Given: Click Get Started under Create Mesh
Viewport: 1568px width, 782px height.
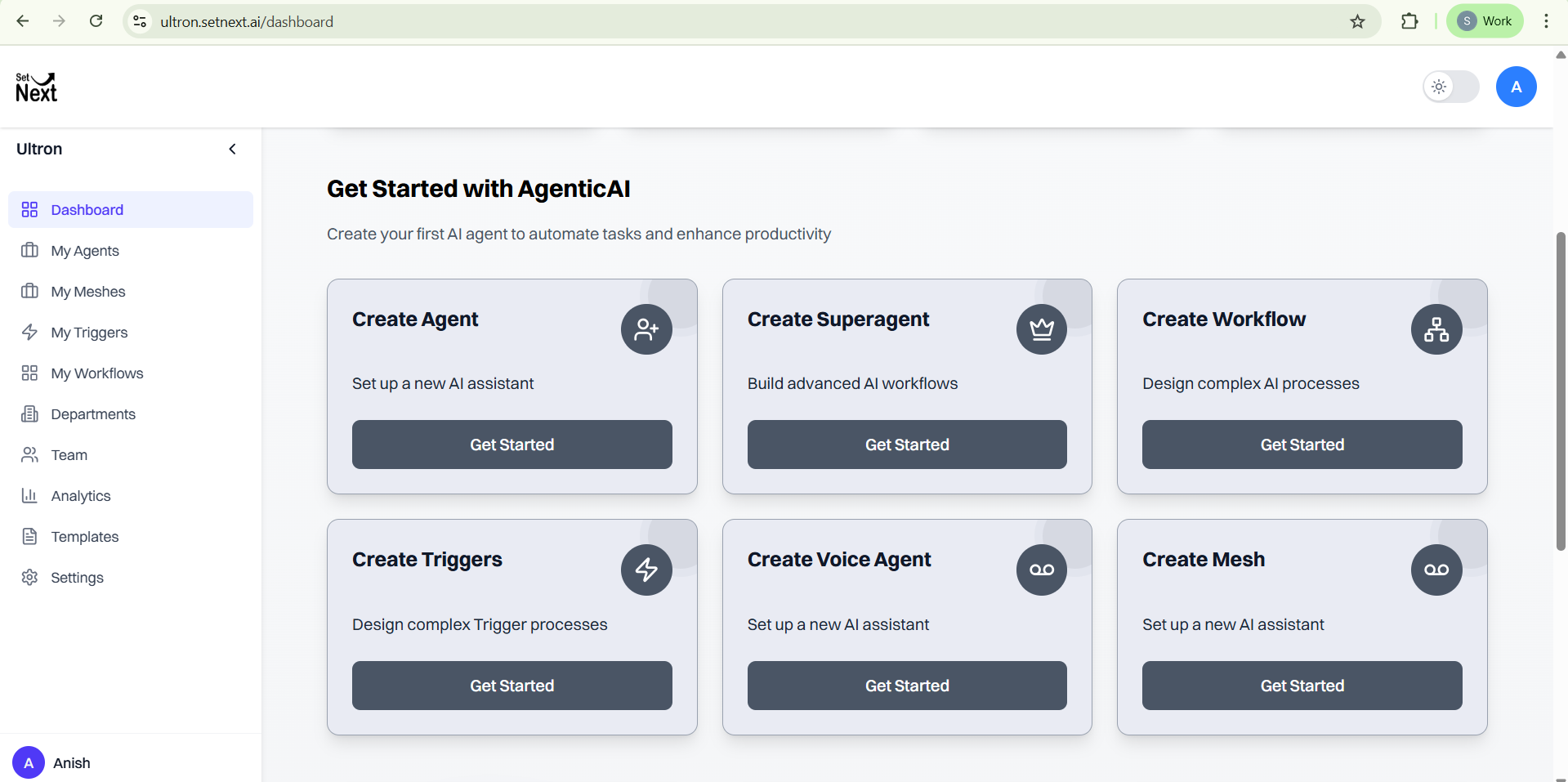Looking at the screenshot, I should pyautogui.click(x=1302, y=686).
